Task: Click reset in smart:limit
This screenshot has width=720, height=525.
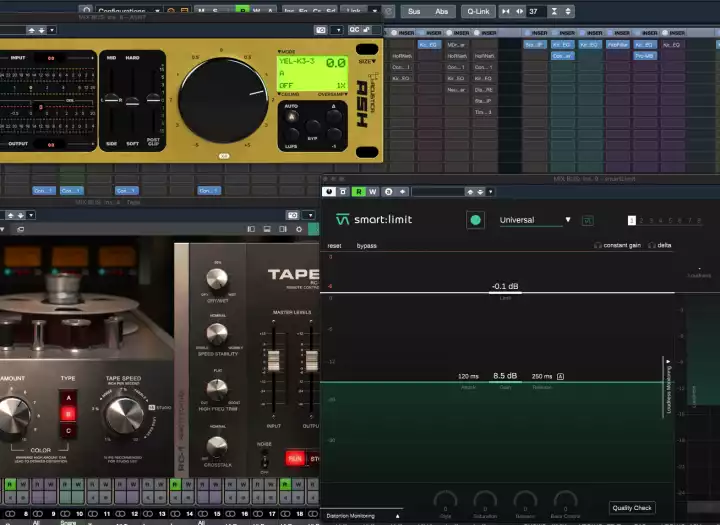Action: pyautogui.click(x=334, y=246)
